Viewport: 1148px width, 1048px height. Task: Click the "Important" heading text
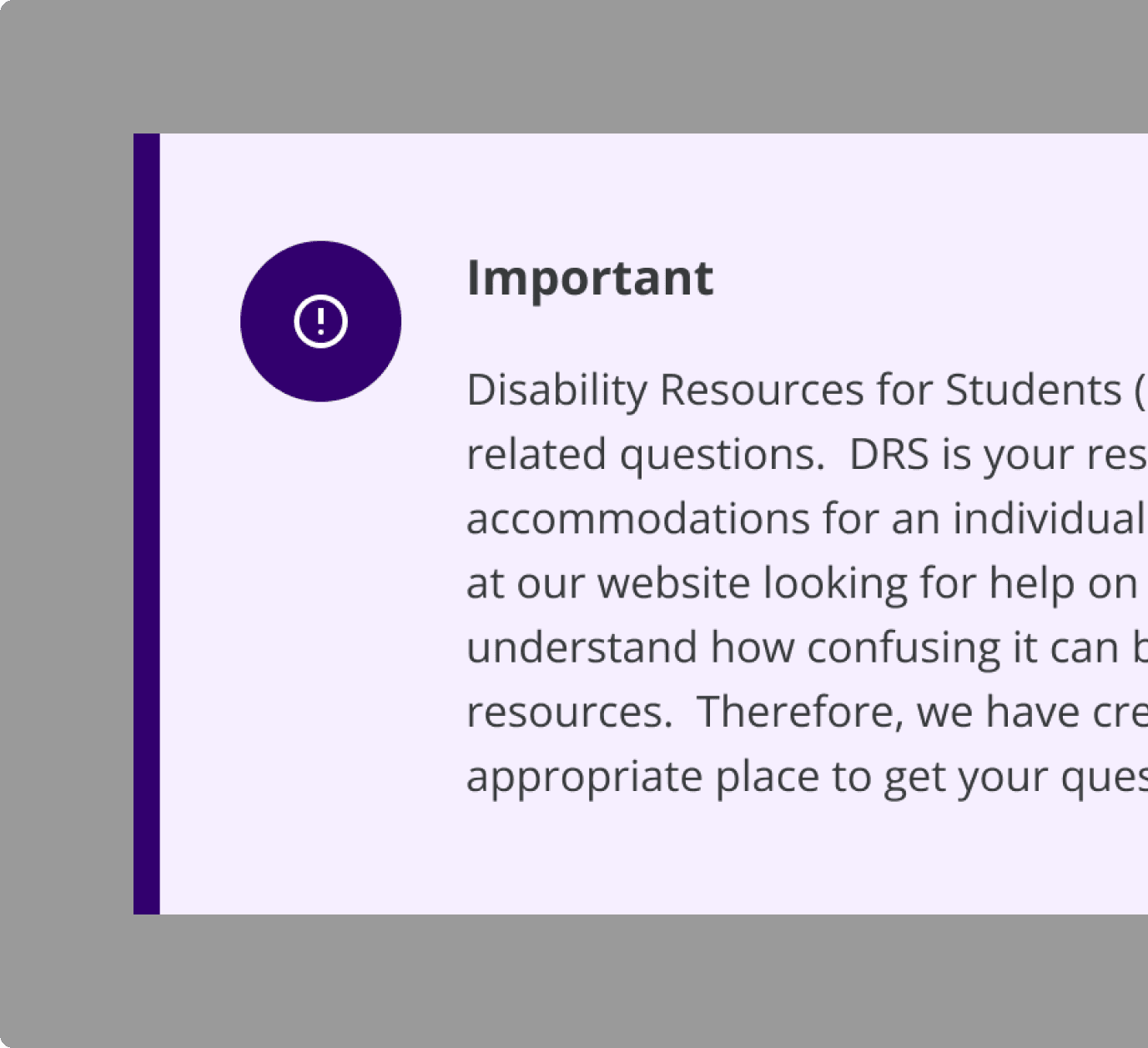[x=590, y=278]
